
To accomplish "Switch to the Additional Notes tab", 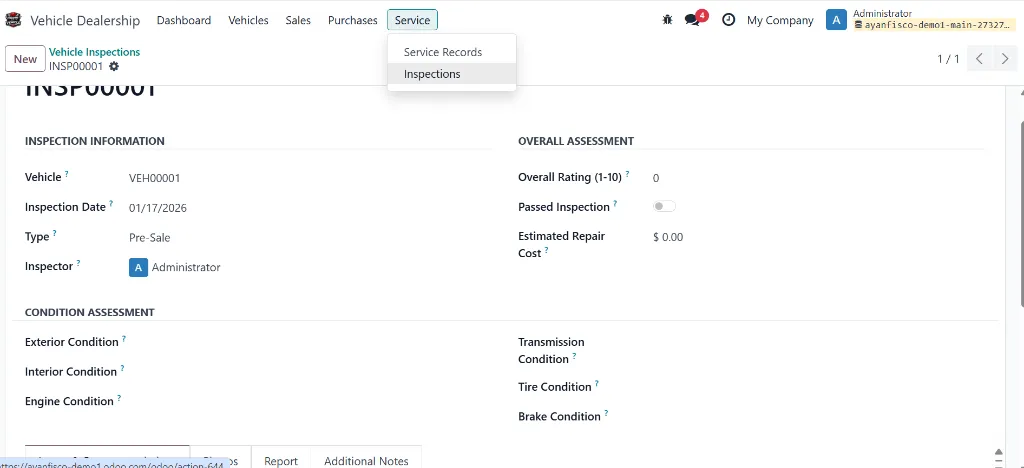I will (x=366, y=460).
